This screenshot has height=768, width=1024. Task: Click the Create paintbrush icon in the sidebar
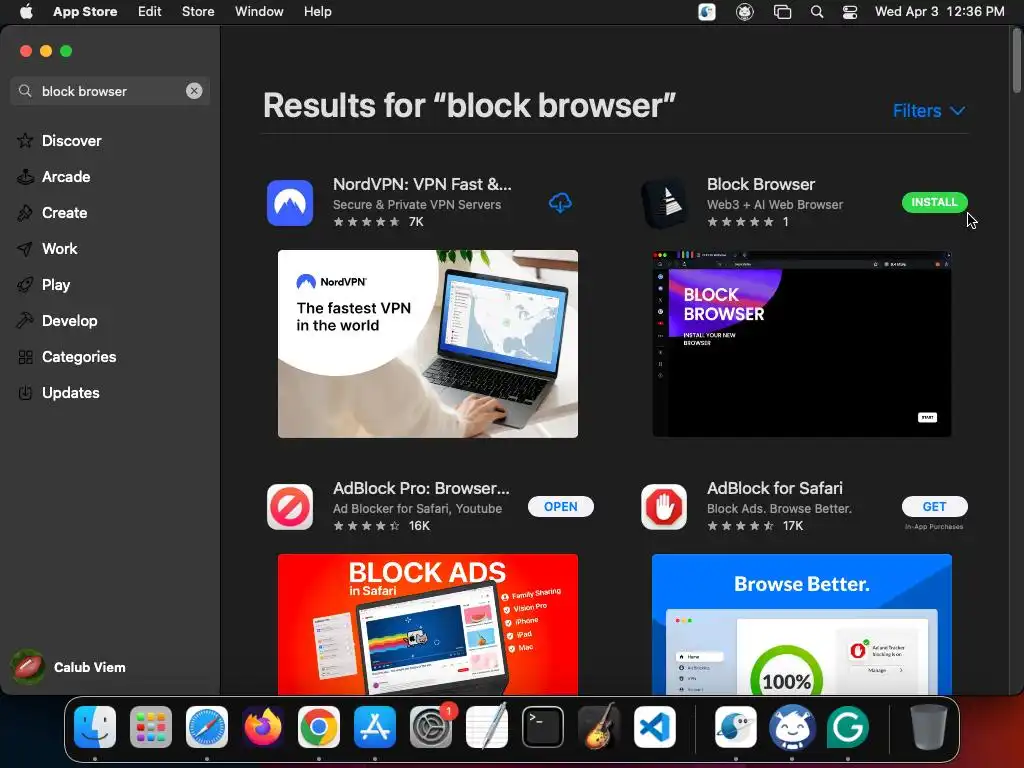tap(25, 212)
